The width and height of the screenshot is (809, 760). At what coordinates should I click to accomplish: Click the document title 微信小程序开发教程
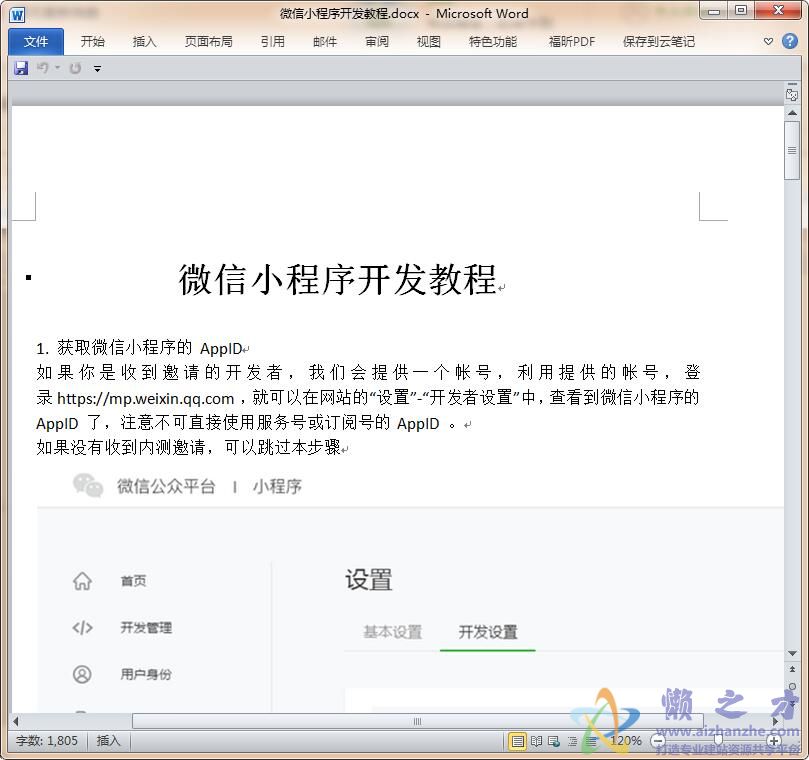coord(337,280)
